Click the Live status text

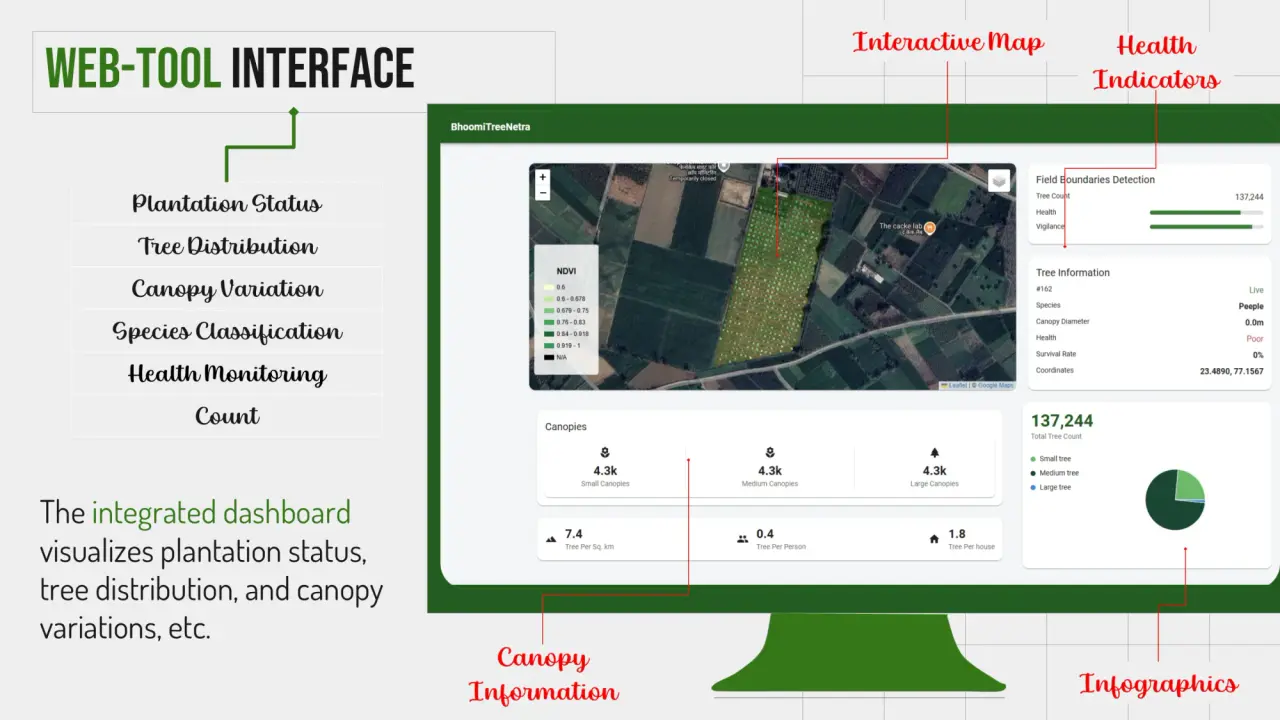pos(1256,290)
